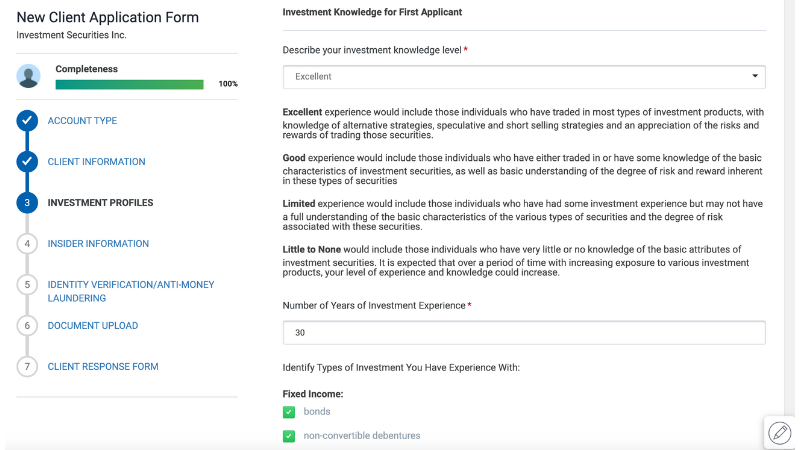Viewport: 800px width, 450px height.
Task: Click the Client Information checkmark step icon
Action: 27,162
